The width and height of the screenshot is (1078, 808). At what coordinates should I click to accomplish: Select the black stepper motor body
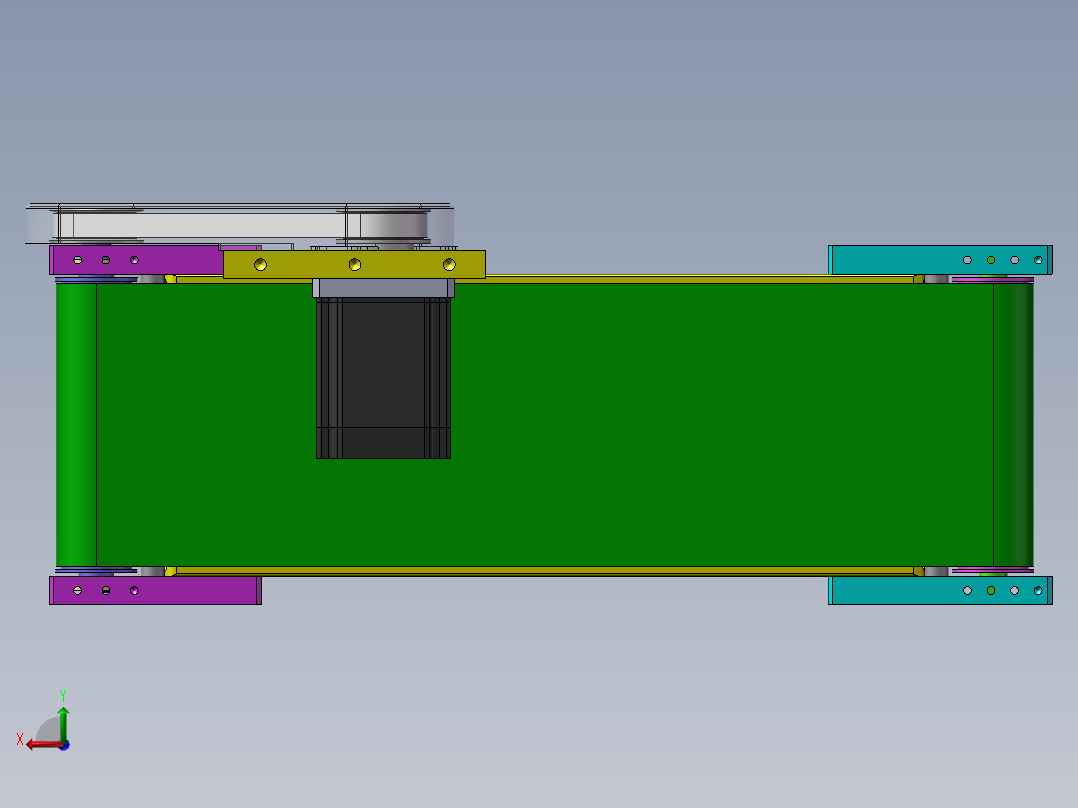(383, 378)
